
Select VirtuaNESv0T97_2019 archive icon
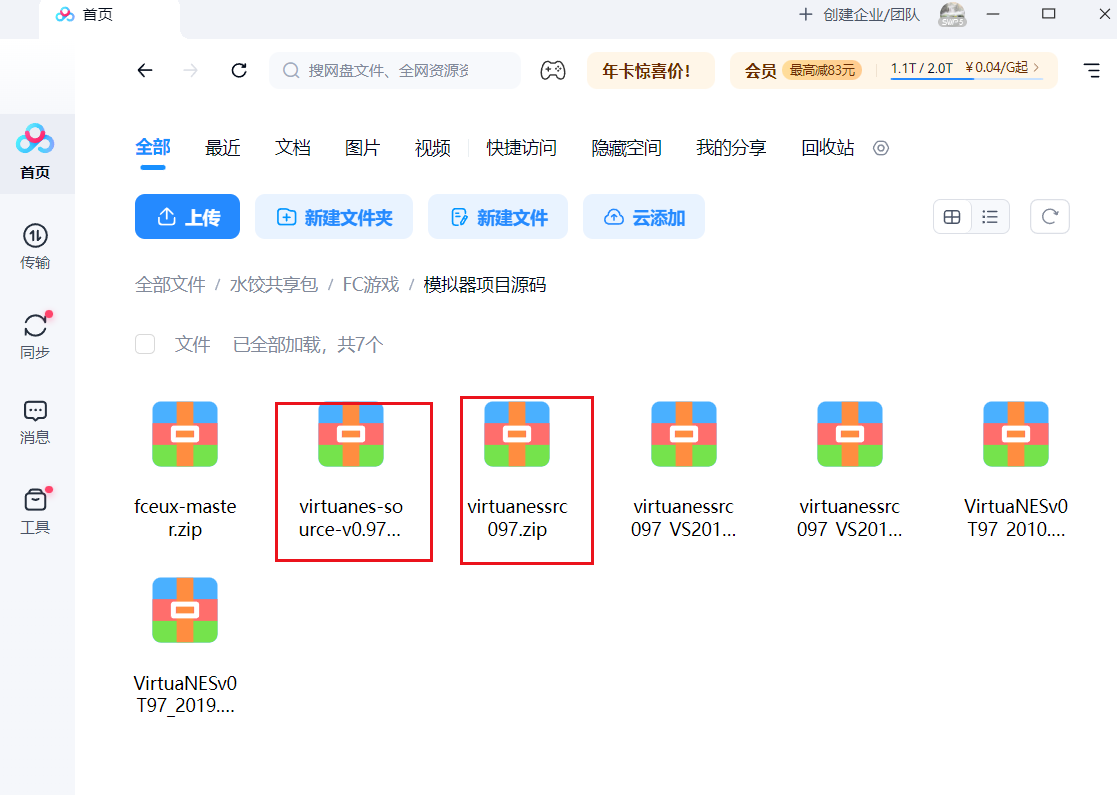(185, 610)
